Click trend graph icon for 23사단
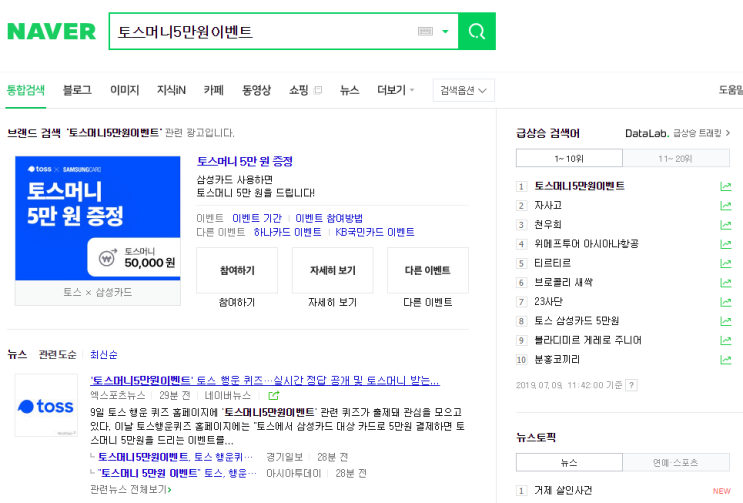The height and width of the screenshot is (503, 743). [725, 302]
